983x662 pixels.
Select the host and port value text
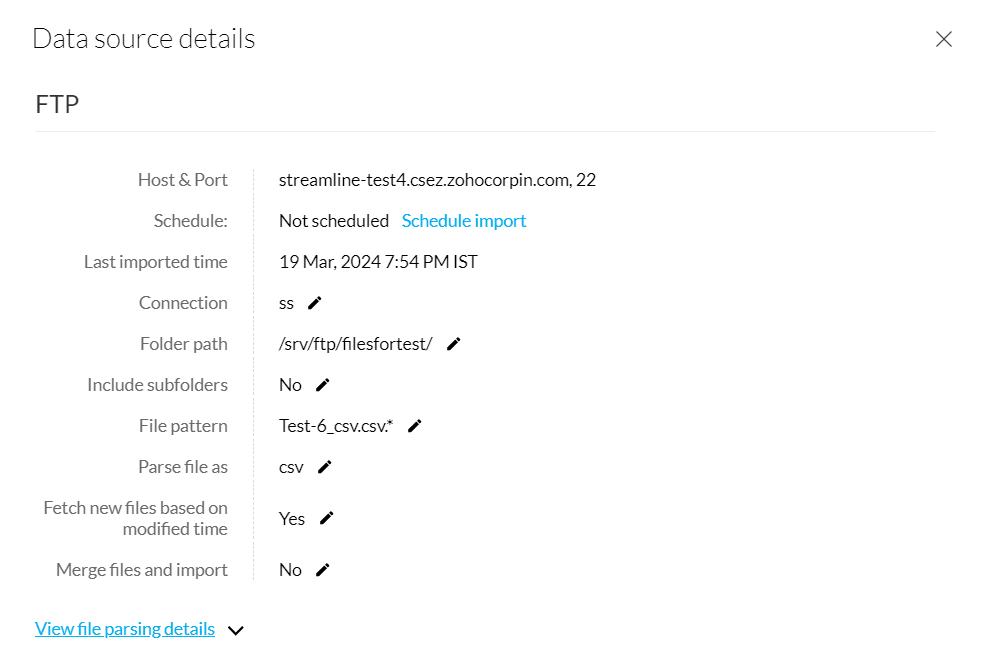coord(437,180)
